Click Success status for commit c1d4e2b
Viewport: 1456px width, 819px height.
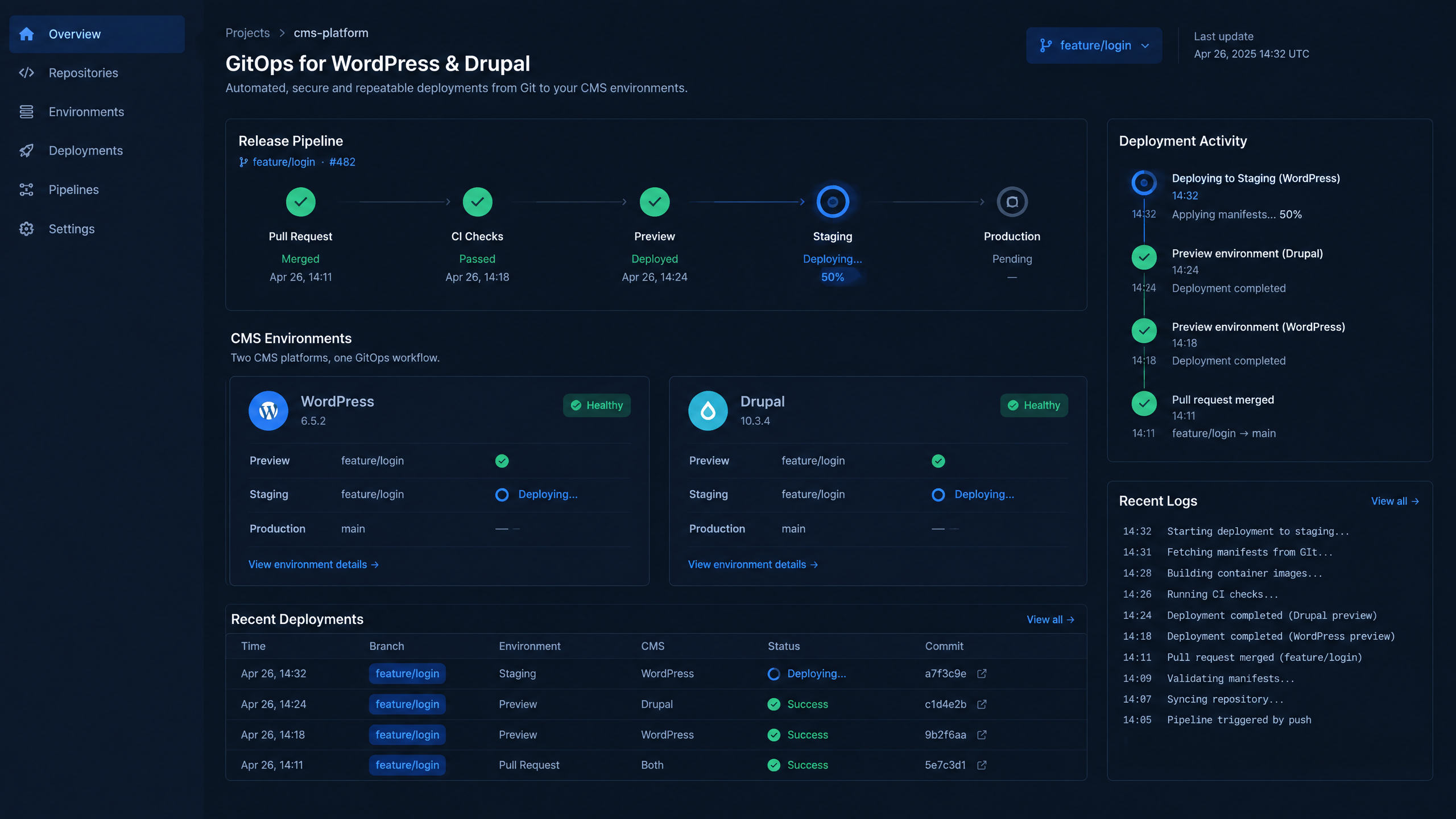[798, 704]
